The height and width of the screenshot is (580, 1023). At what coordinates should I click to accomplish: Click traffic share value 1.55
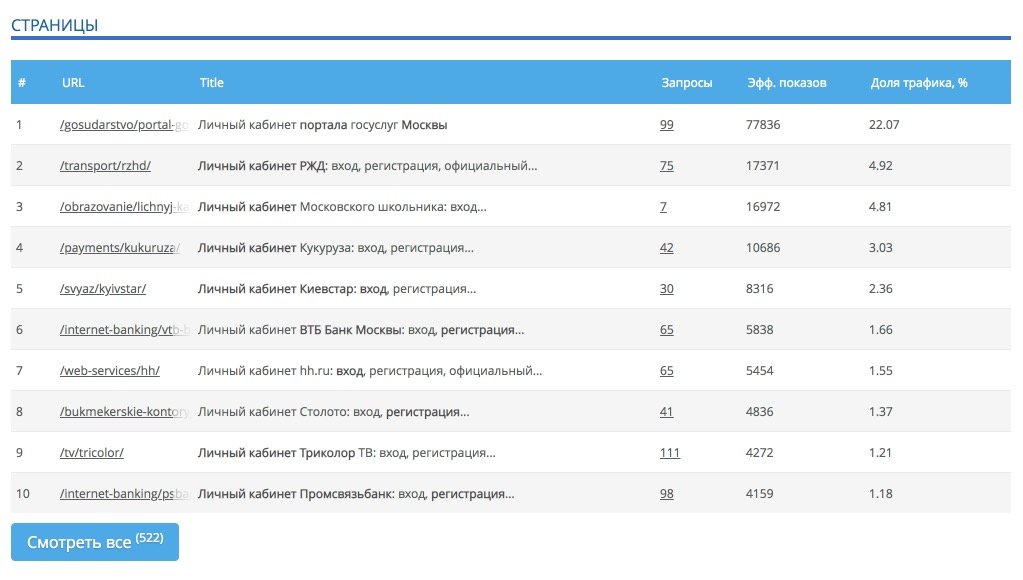pos(880,371)
